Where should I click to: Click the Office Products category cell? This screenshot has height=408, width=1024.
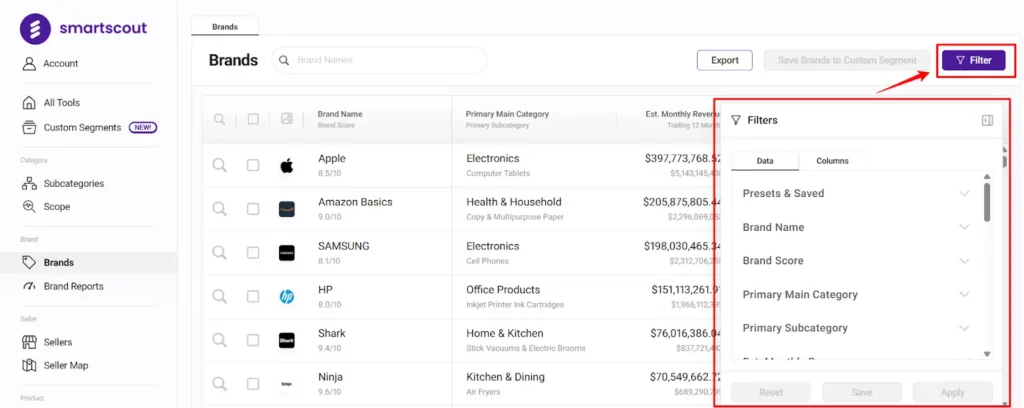pos(503,289)
